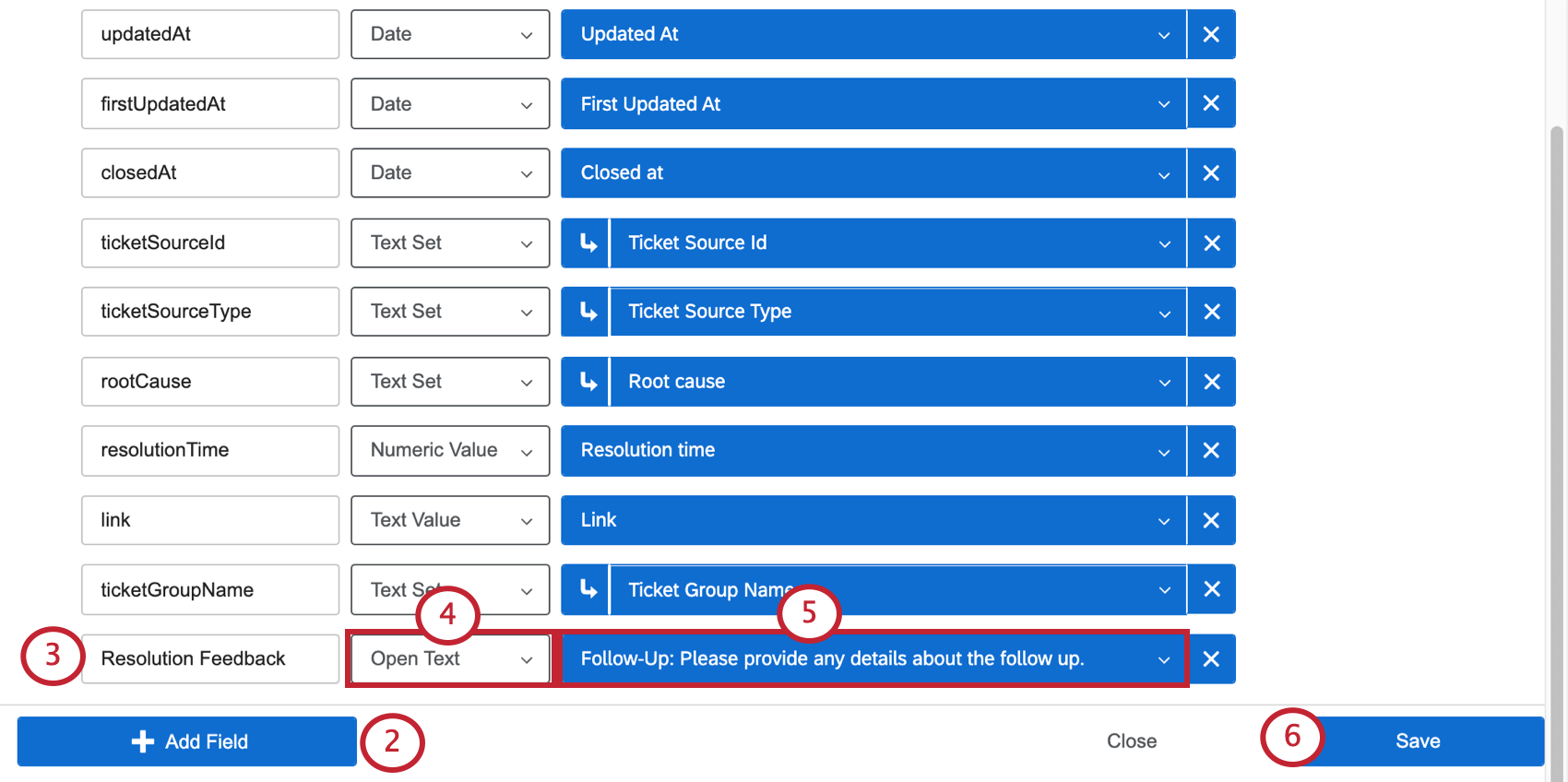Click the arrow icon beside Ticket Source Type

pyautogui.click(x=587, y=313)
